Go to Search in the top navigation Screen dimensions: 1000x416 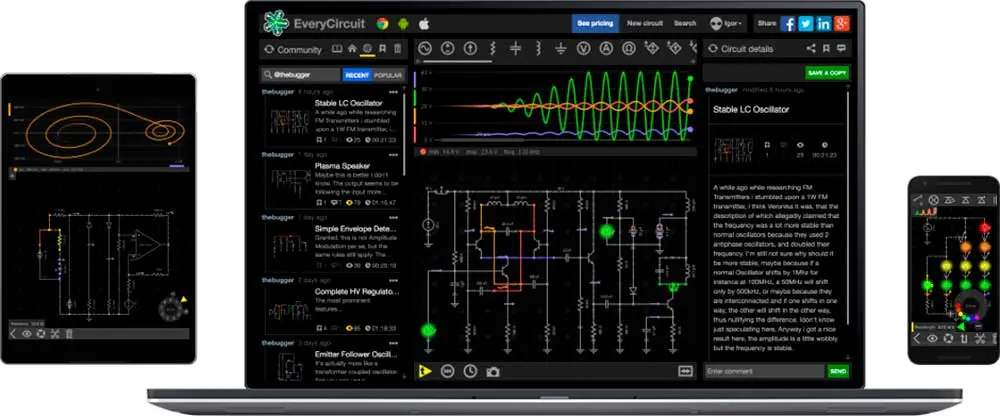(685, 23)
